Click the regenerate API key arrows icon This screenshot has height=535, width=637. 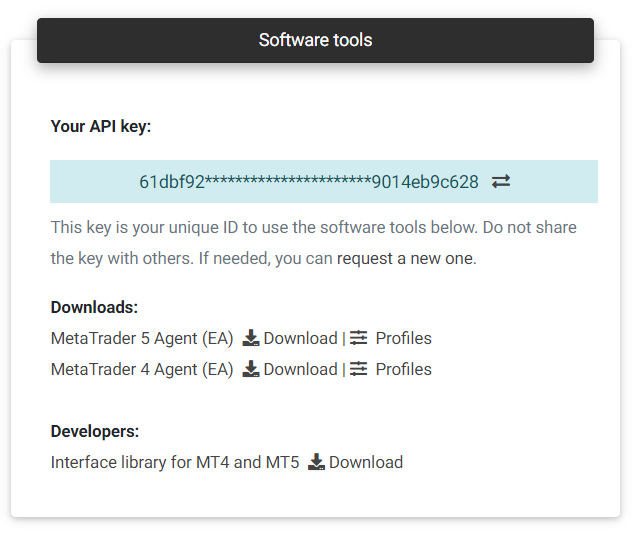(500, 181)
